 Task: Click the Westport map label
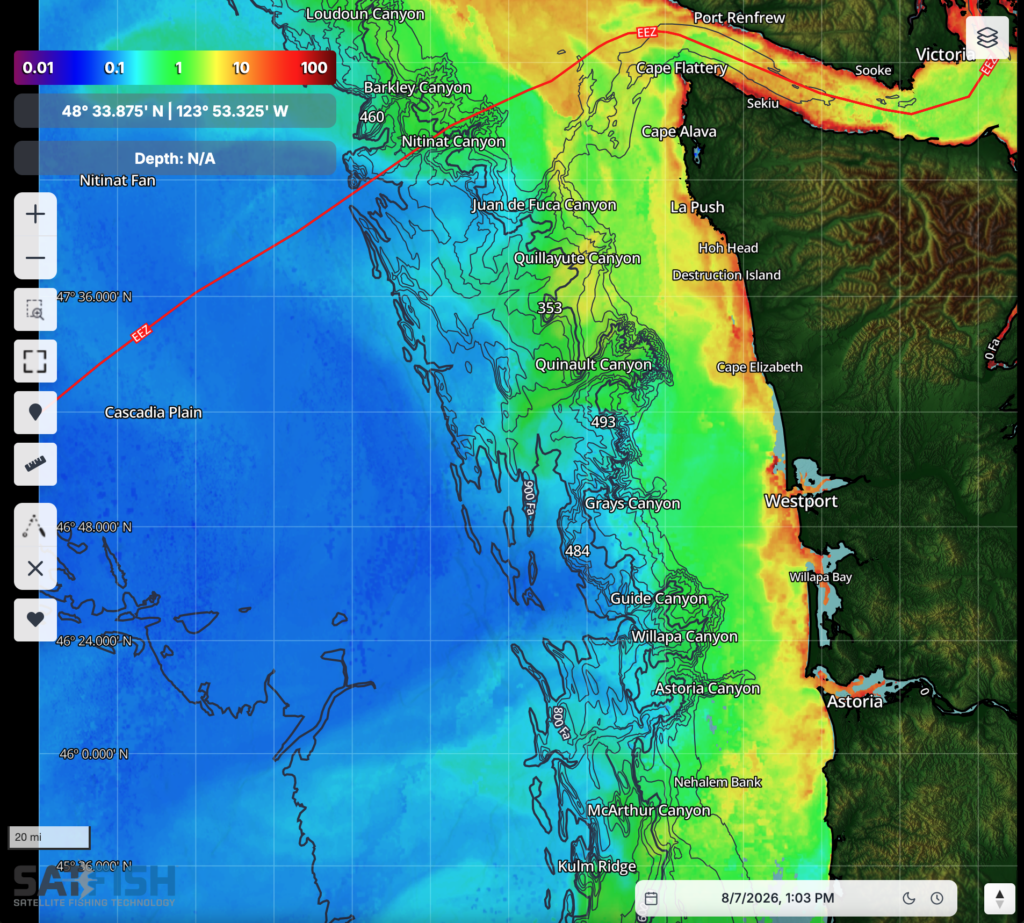[x=801, y=501]
